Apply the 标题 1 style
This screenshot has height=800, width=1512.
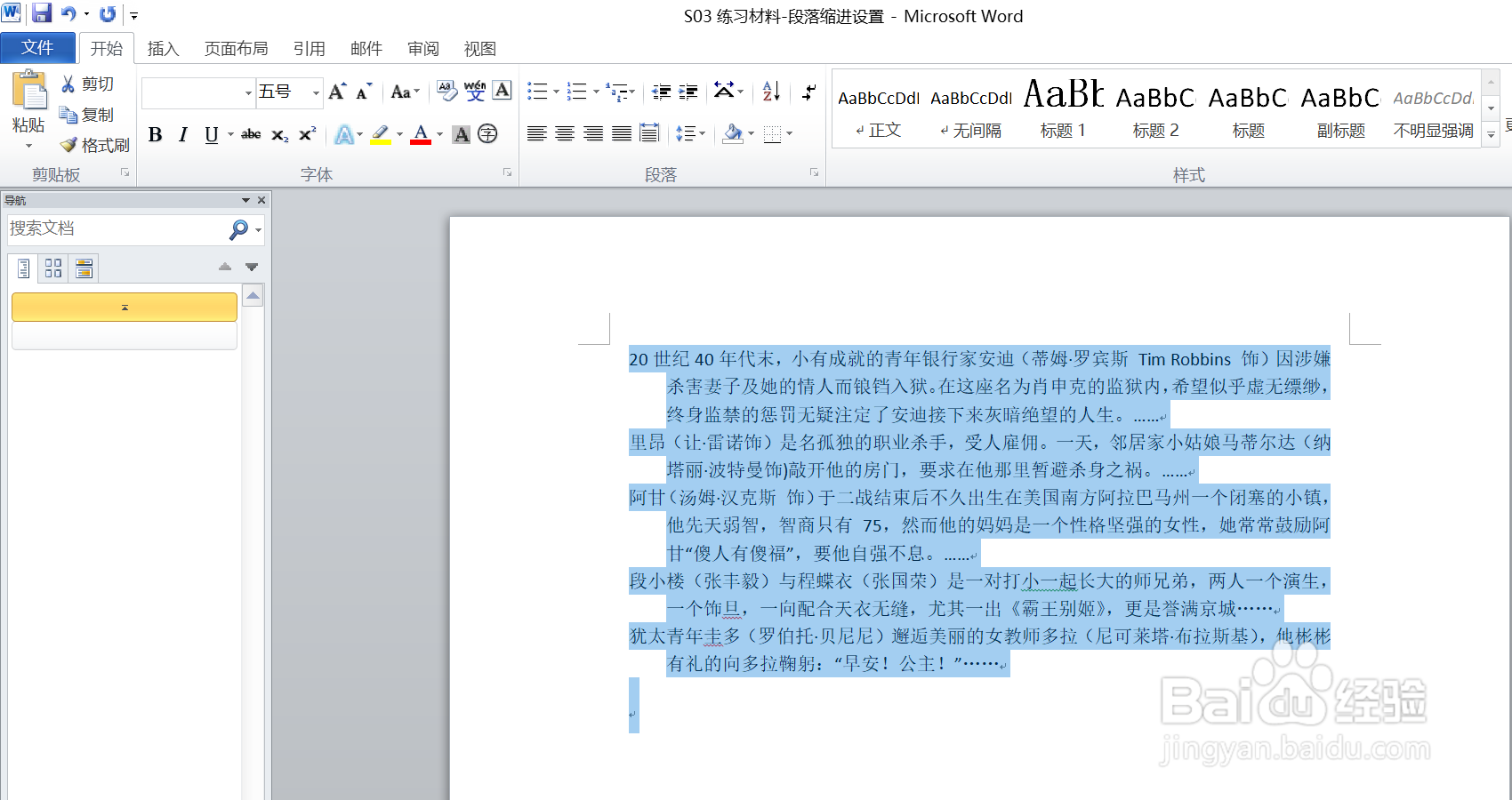tap(1064, 109)
